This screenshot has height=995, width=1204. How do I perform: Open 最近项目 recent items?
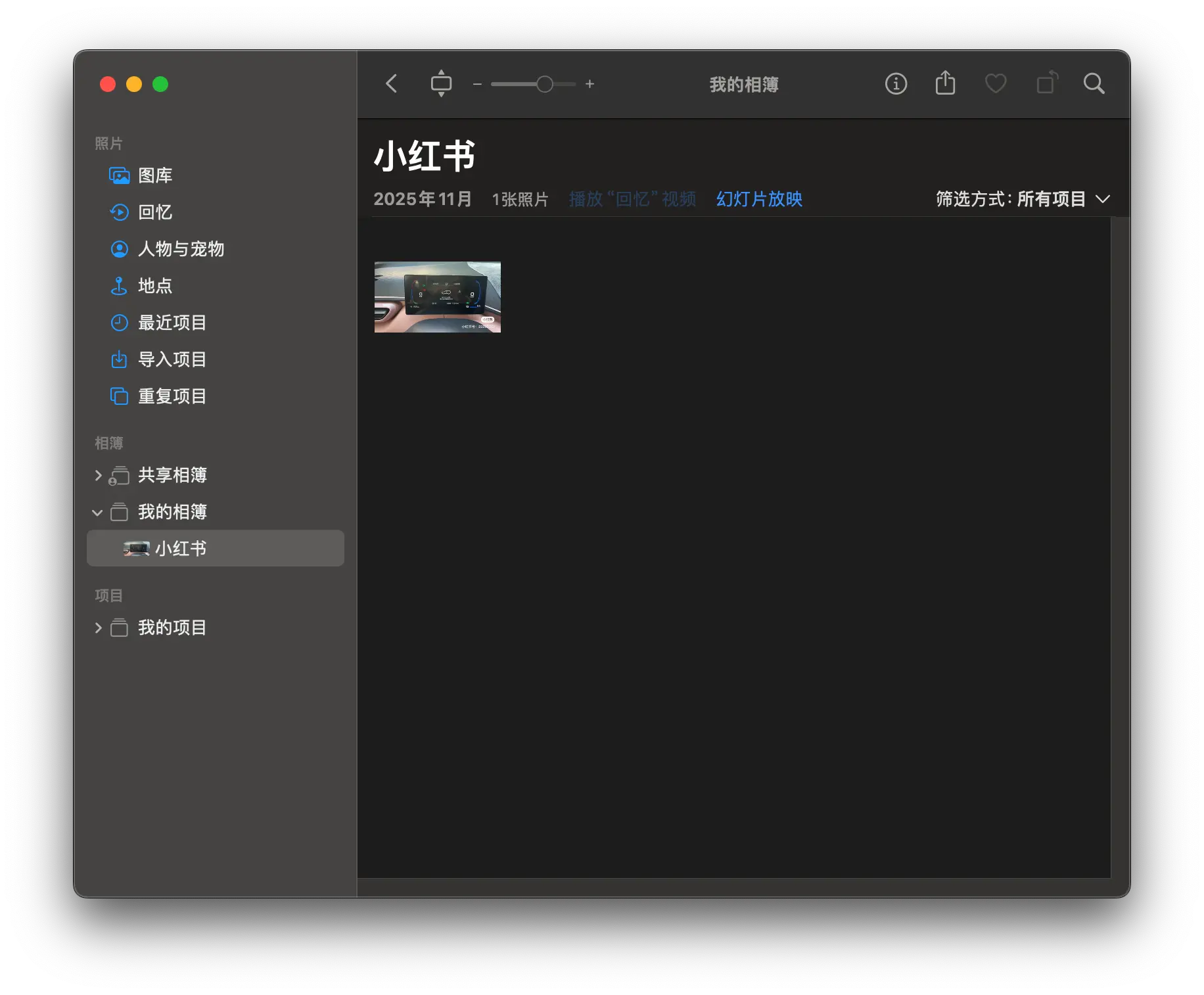172,323
